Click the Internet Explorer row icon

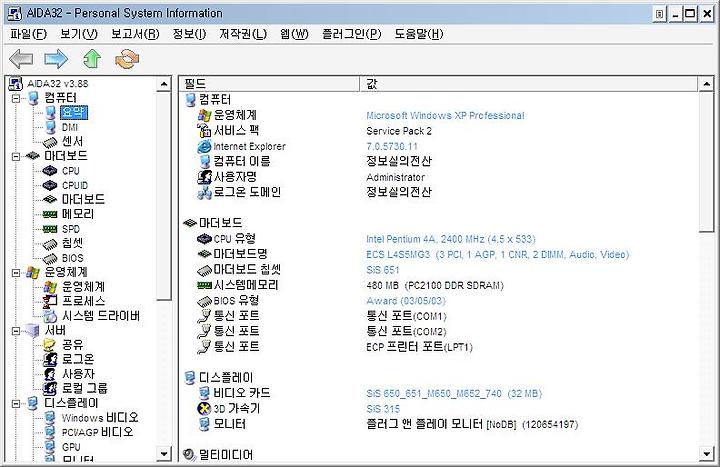click(204, 146)
